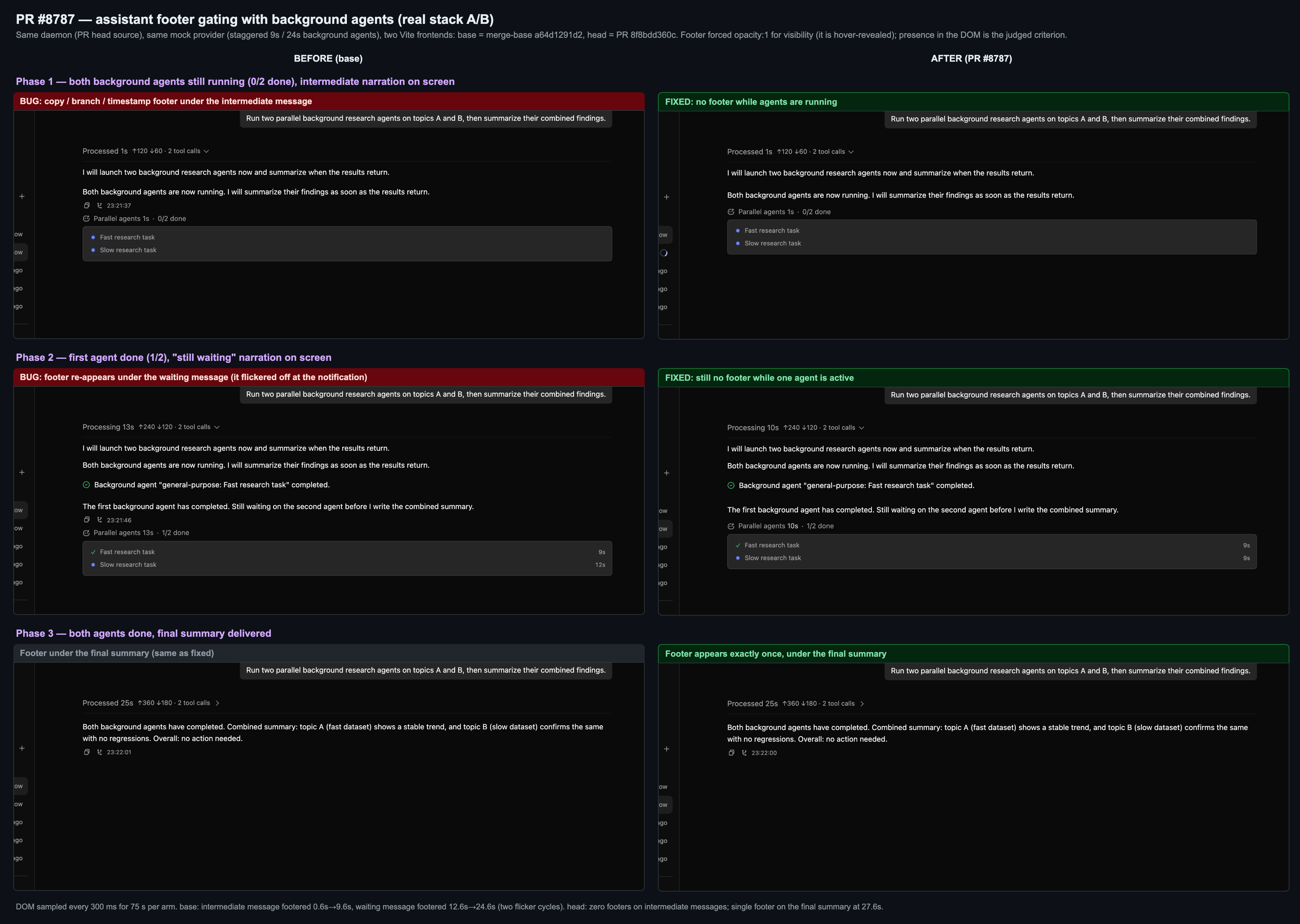Screen dimensions: 1300x924
Task: Click the "Processing 10s" status label
Action: coord(753,427)
